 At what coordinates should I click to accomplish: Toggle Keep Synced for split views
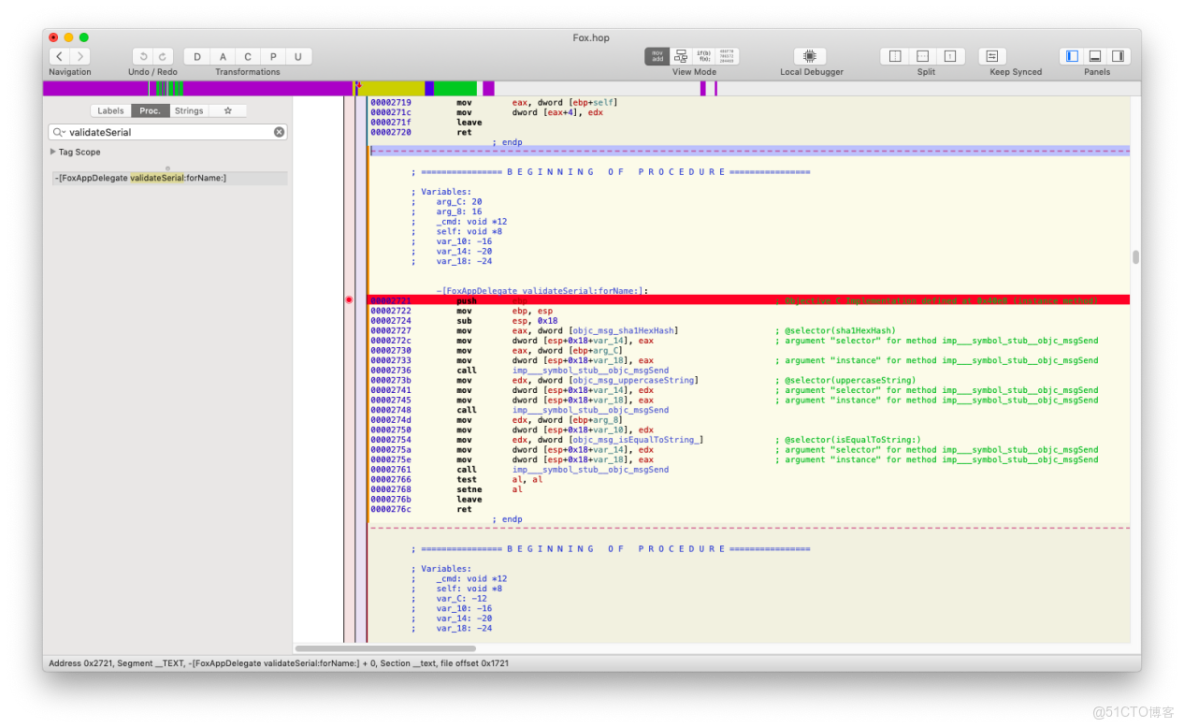993,56
